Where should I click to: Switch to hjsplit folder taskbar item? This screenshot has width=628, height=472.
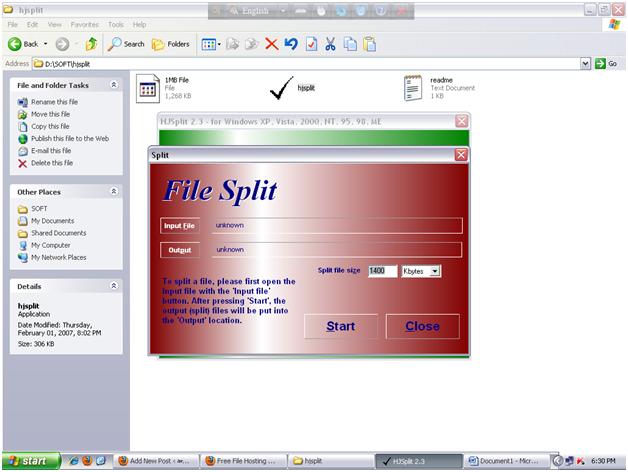(x=330, y=461)
